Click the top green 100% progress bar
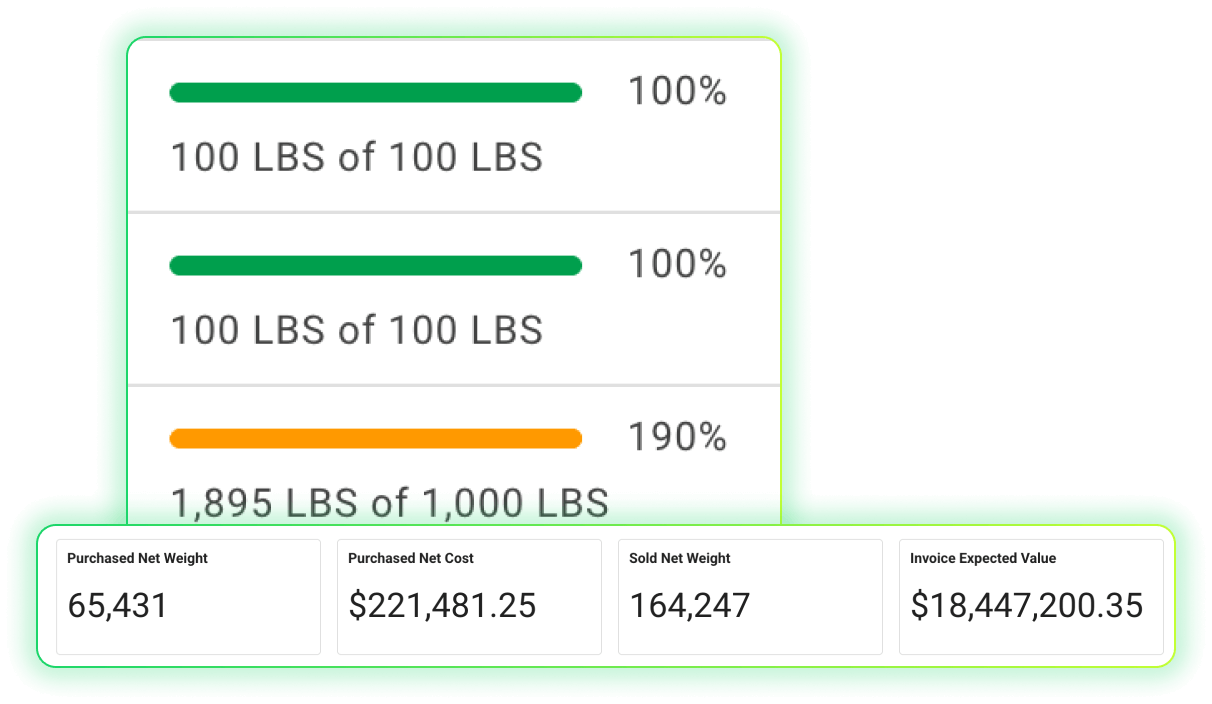The height and width of the screenshot is (704, 1212). (x=375, y=93)
